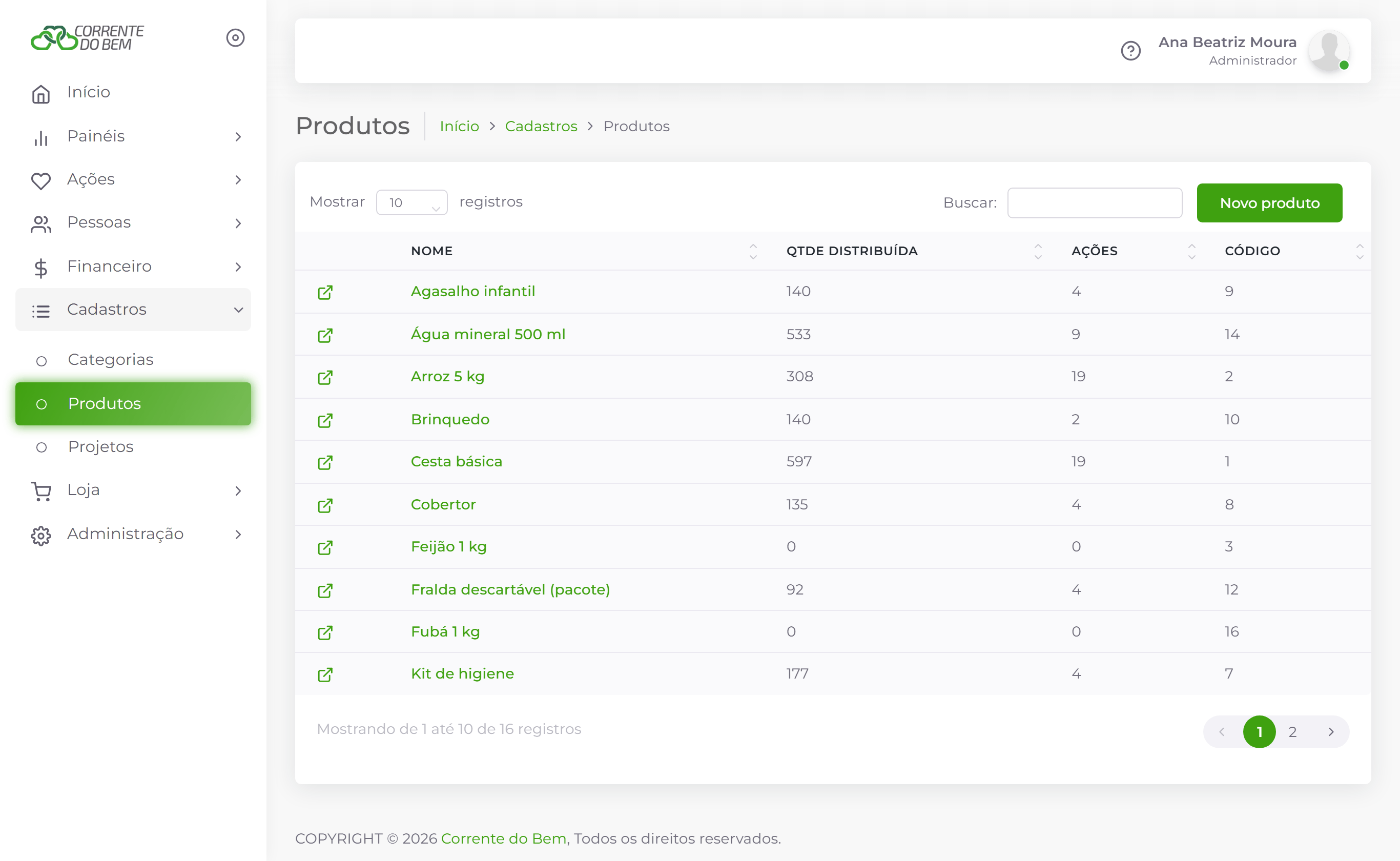Expand the Ações sidebar menu
The image size is (1400, 861).
coord(133,179)
